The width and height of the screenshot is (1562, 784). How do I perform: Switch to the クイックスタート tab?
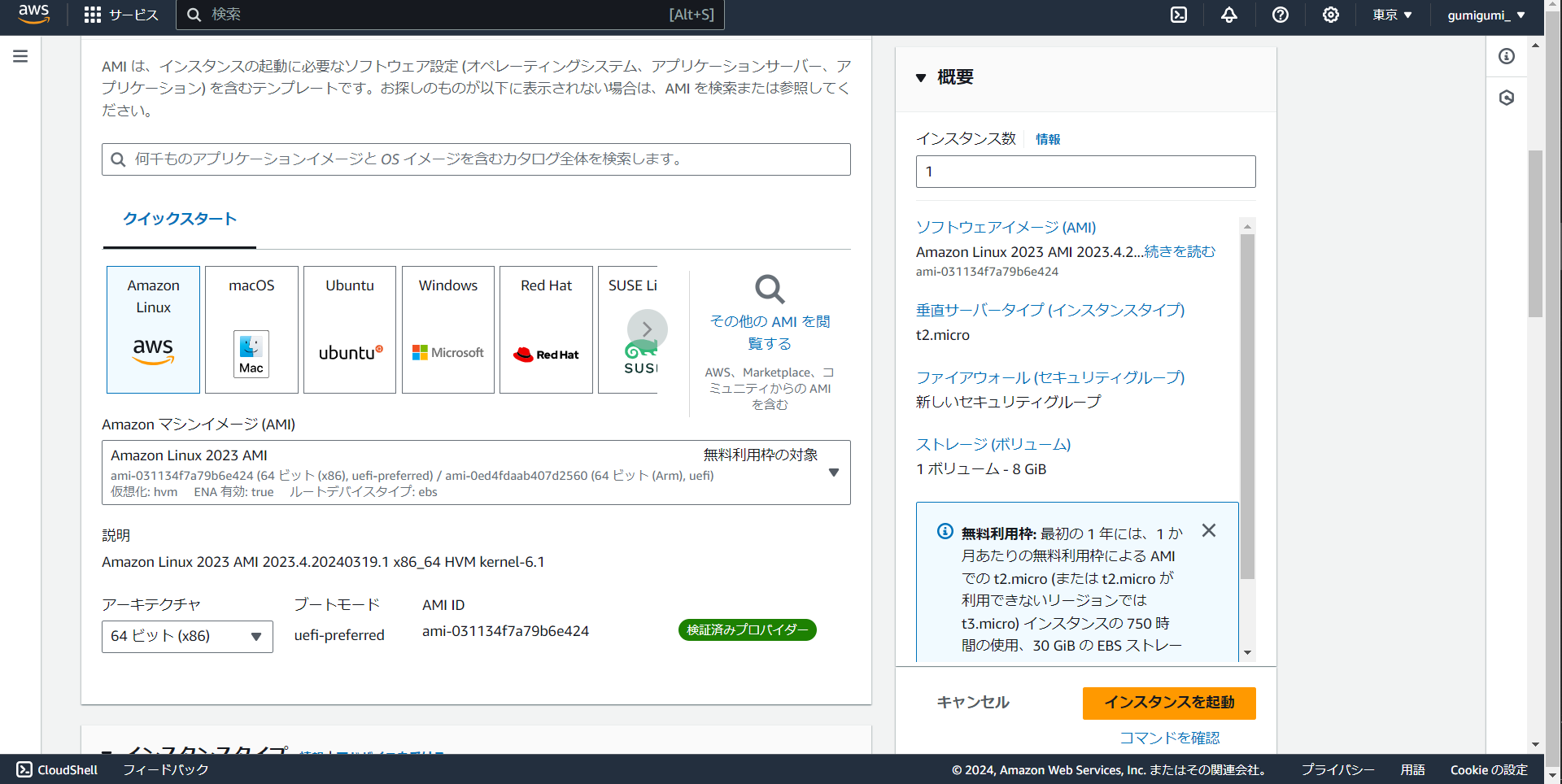[x=178, y=218]
